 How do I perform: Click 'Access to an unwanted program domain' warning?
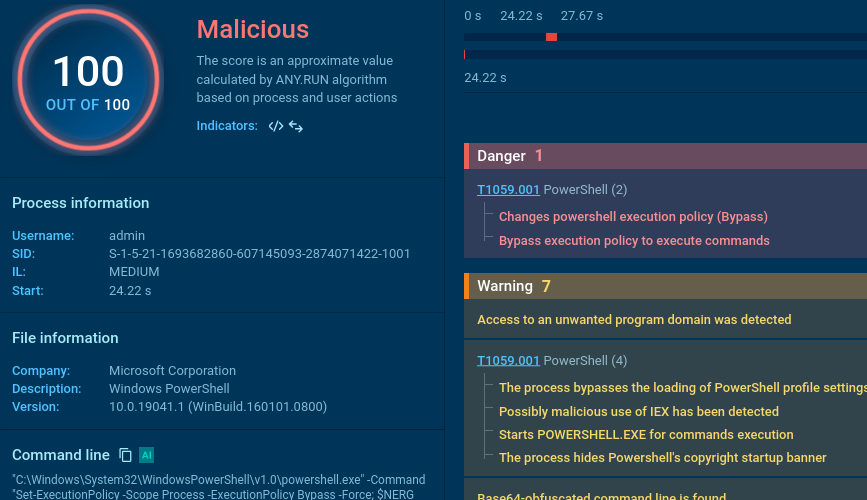[634, 320]
